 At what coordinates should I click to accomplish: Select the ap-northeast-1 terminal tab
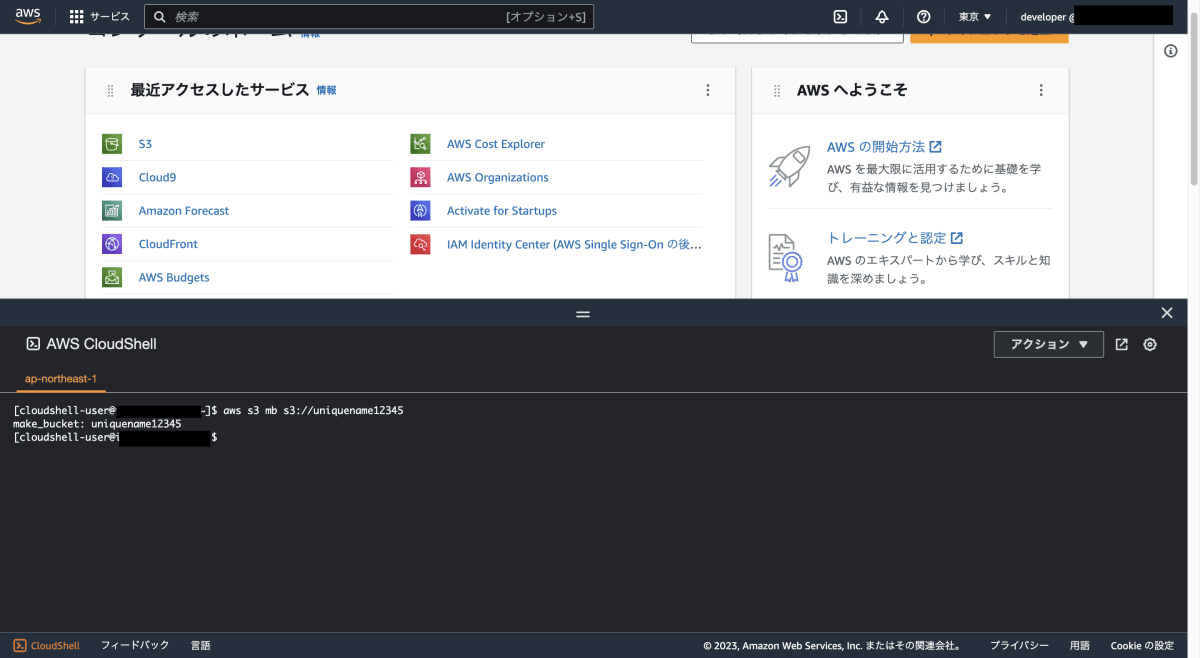[61, 380]
